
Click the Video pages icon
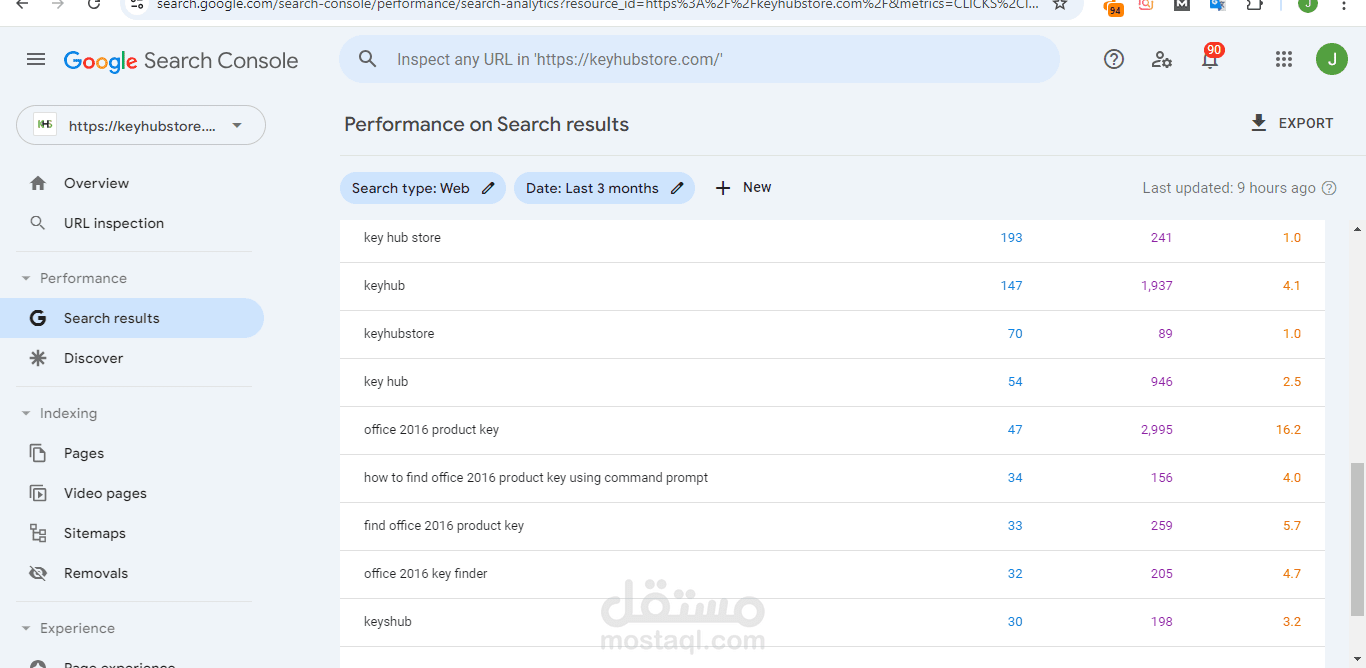38,493
